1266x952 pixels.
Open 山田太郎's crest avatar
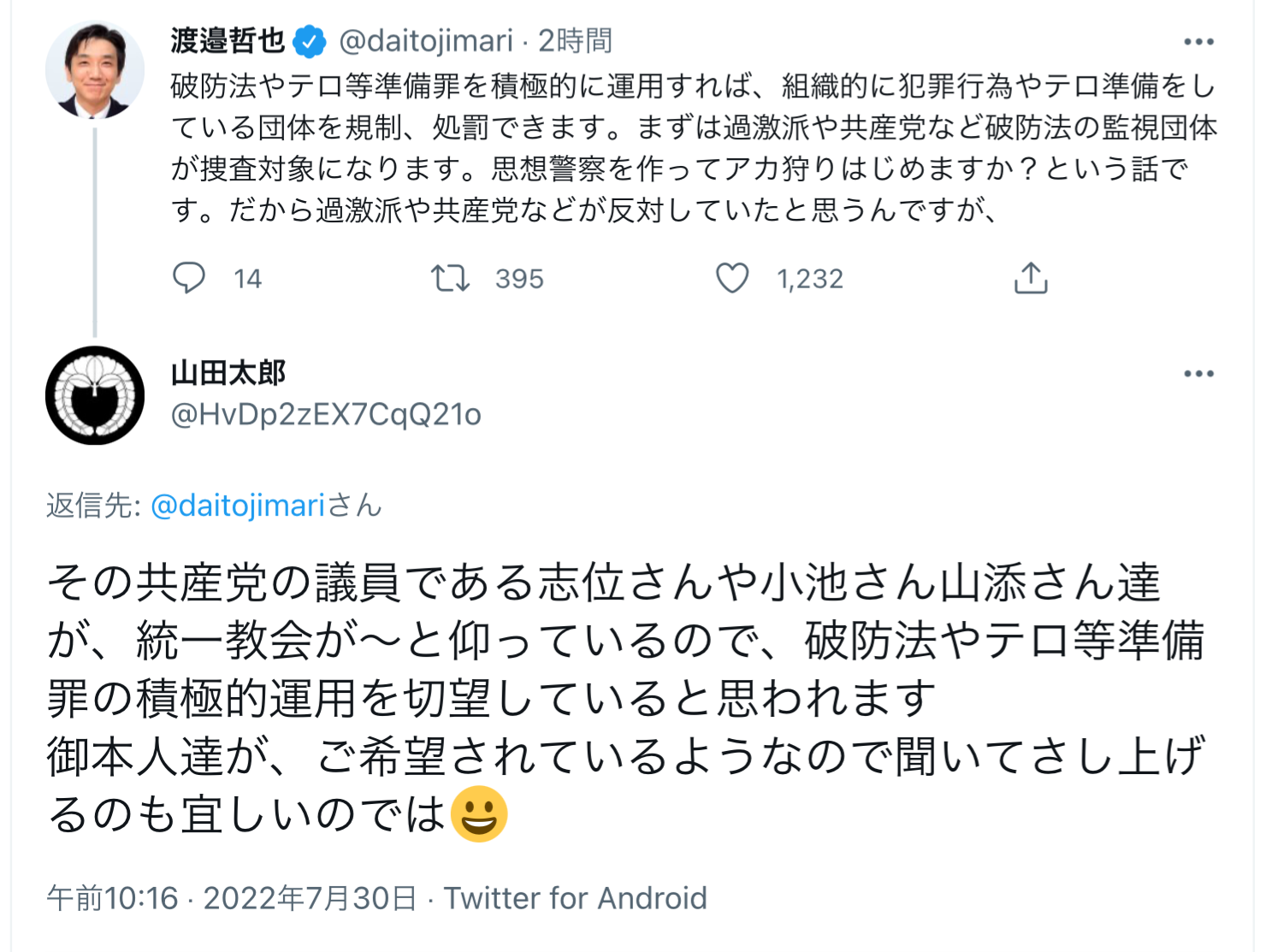[94, 395]
